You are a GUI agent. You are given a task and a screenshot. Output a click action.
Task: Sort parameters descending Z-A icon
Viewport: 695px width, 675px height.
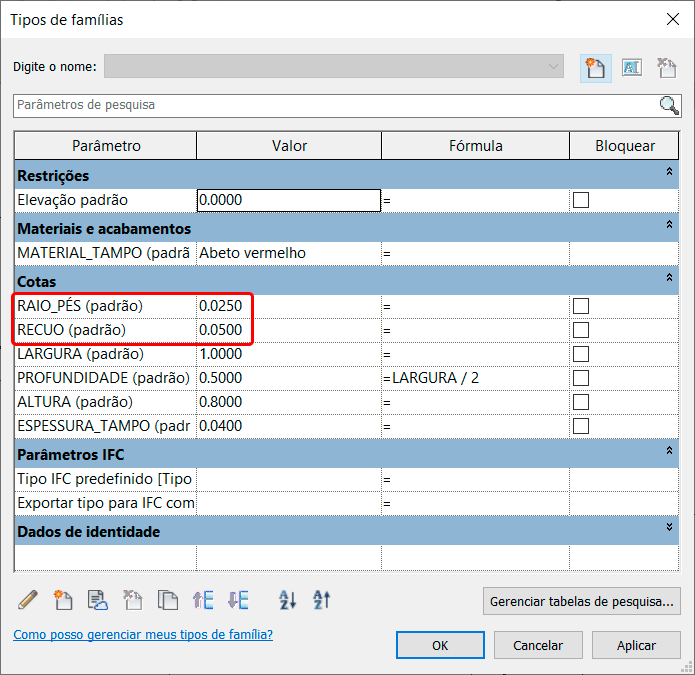point(322,600)
